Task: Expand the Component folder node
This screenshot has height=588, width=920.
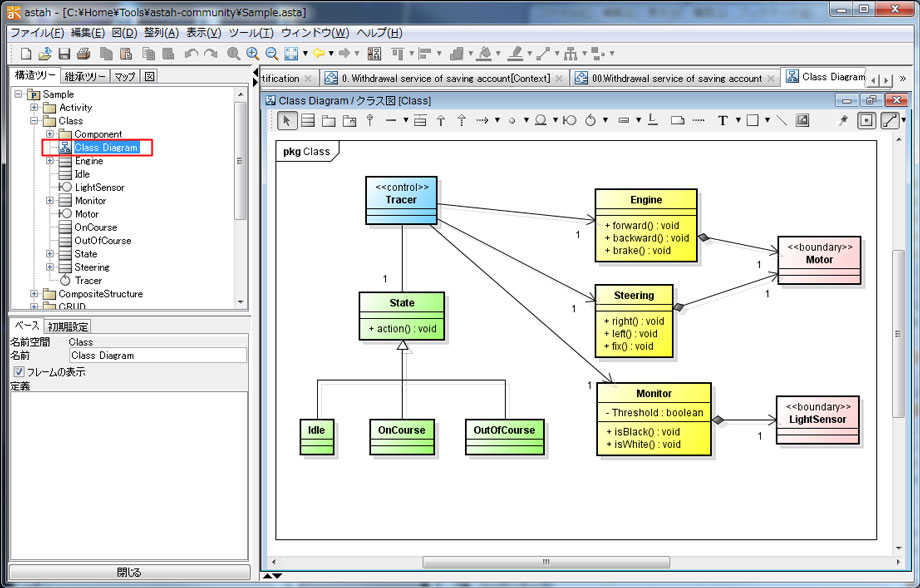Action: coord(50,134)
